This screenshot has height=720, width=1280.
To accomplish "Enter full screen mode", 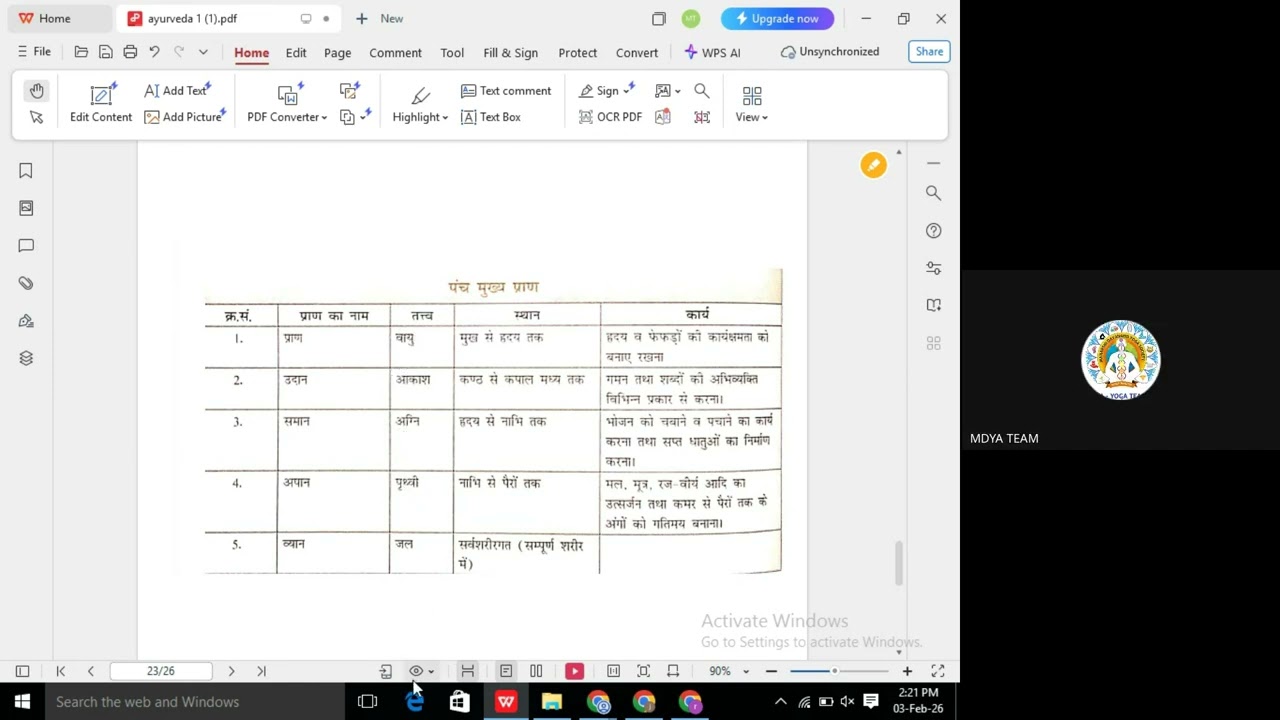I will 938,671.
